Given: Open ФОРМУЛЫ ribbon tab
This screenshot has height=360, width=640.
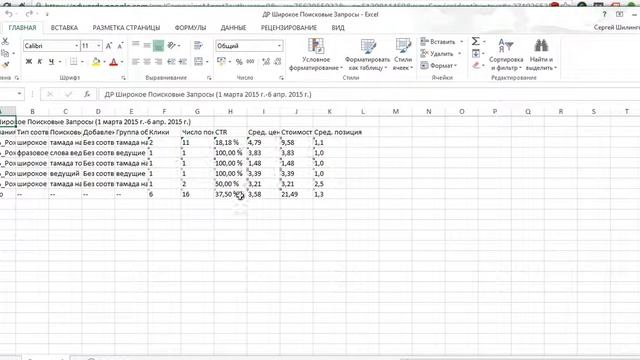Looking at the screenshot, I should click(x=190, y=28).
